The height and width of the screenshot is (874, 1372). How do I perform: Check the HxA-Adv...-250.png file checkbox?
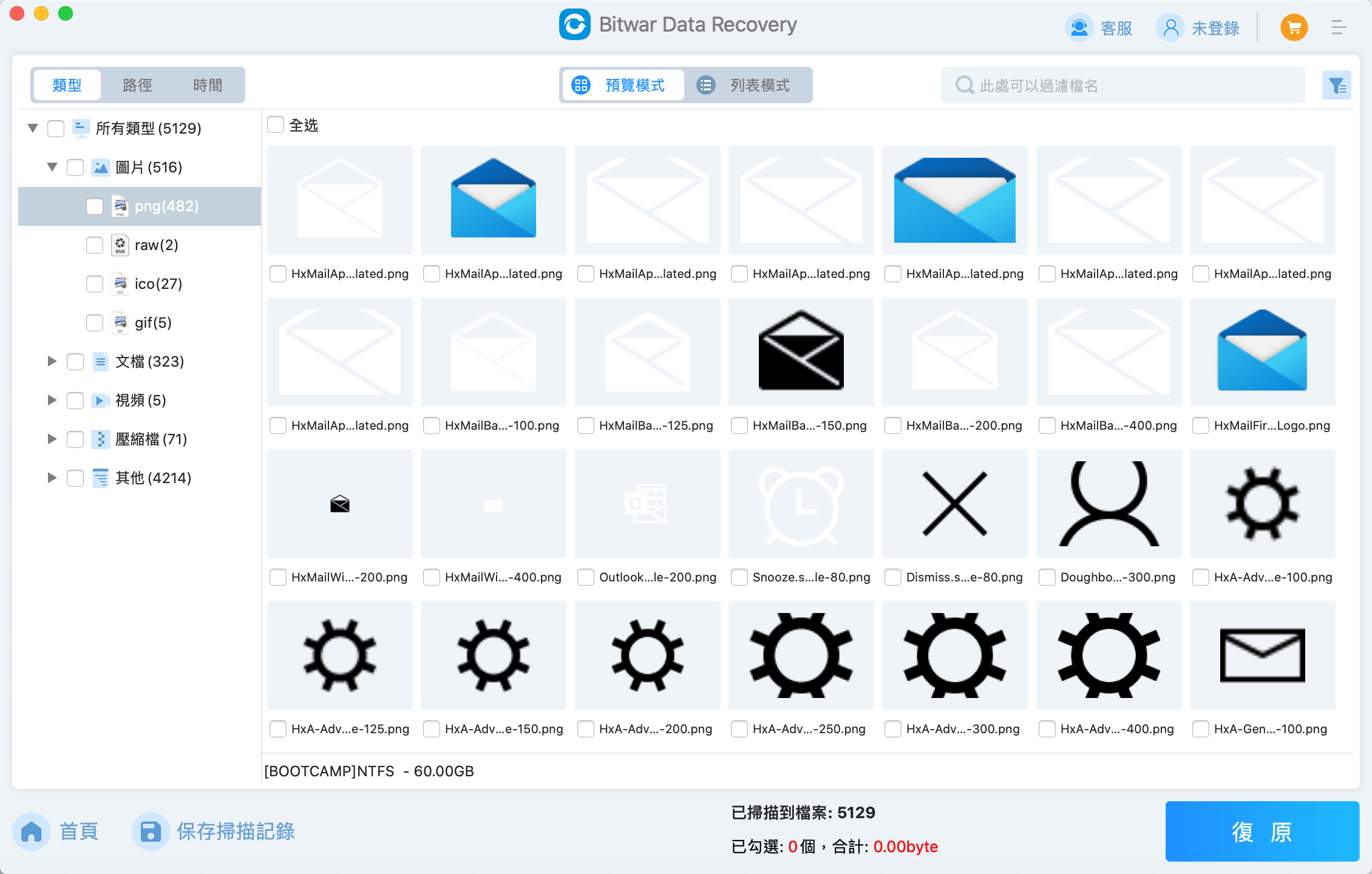(739, 729)
